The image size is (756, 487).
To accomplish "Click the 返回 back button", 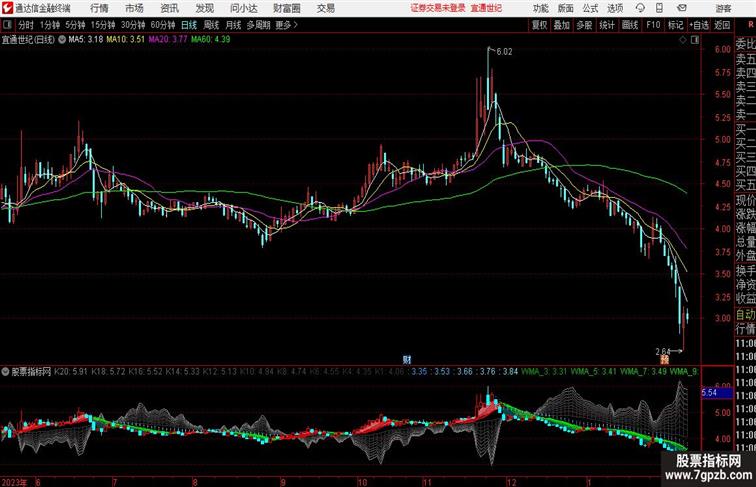I will (722, 25).
